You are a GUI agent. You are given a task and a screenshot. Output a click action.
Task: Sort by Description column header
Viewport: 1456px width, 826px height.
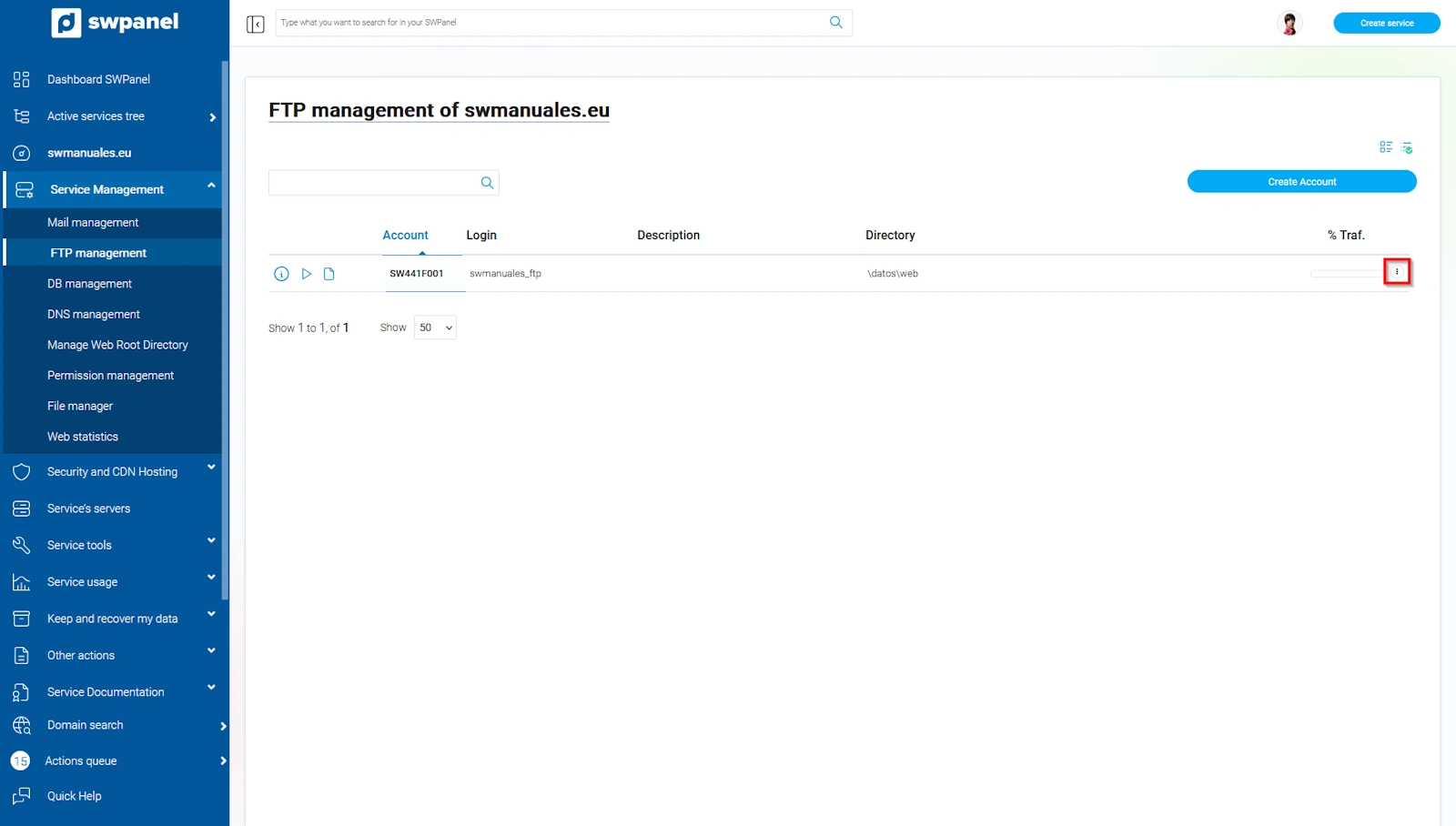669,236
